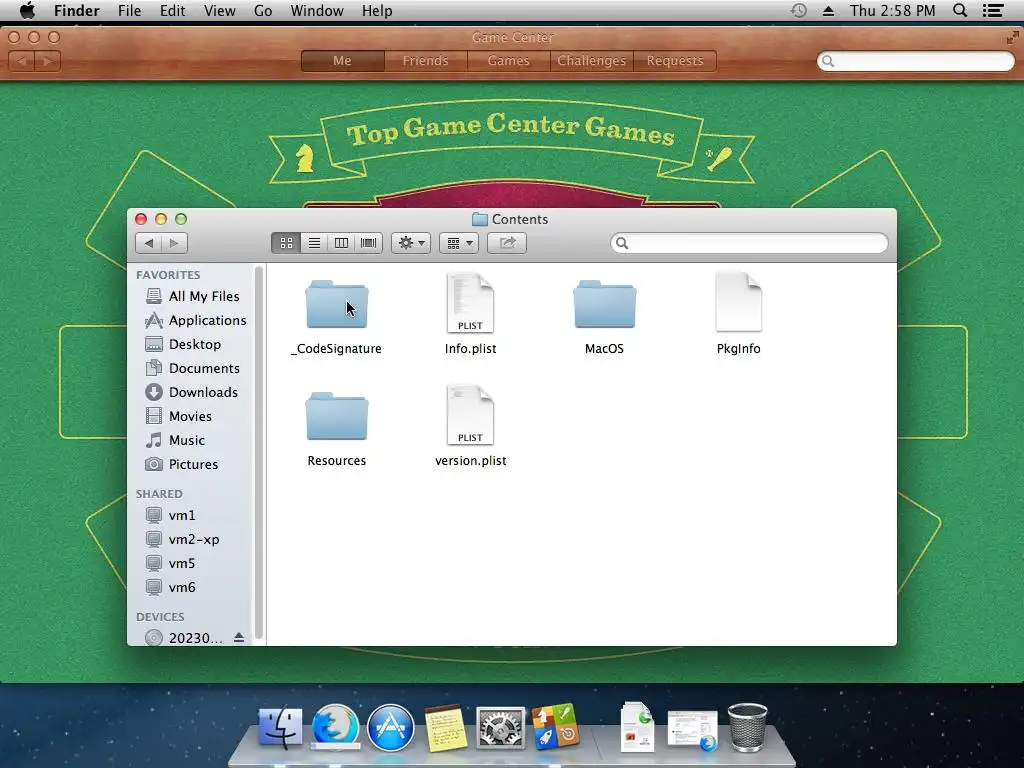Click the Finder sidebar scrollbar

click(259, 453)
